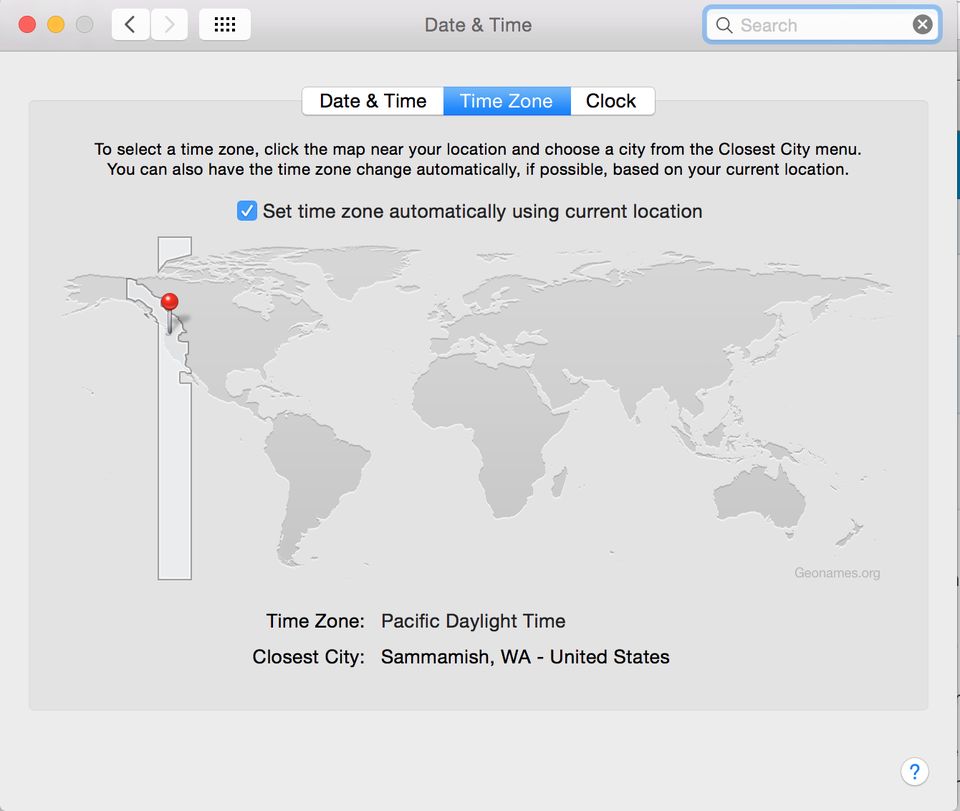Image resolution: width=960 pixels, height=811 pixels.
Task: Click the yellow minimize window button
Action: [56, 24]
